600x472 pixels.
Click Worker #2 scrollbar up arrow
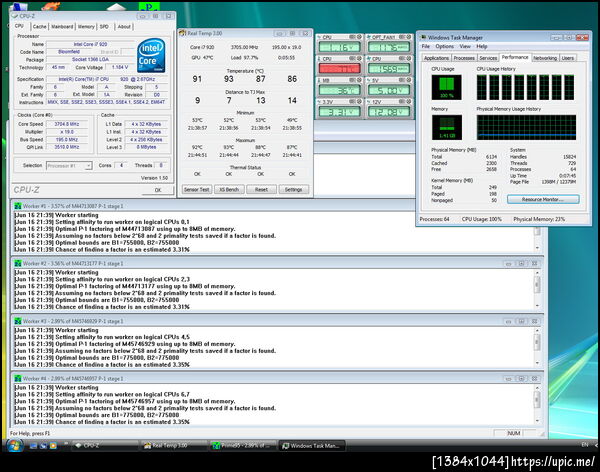[537, 273]
